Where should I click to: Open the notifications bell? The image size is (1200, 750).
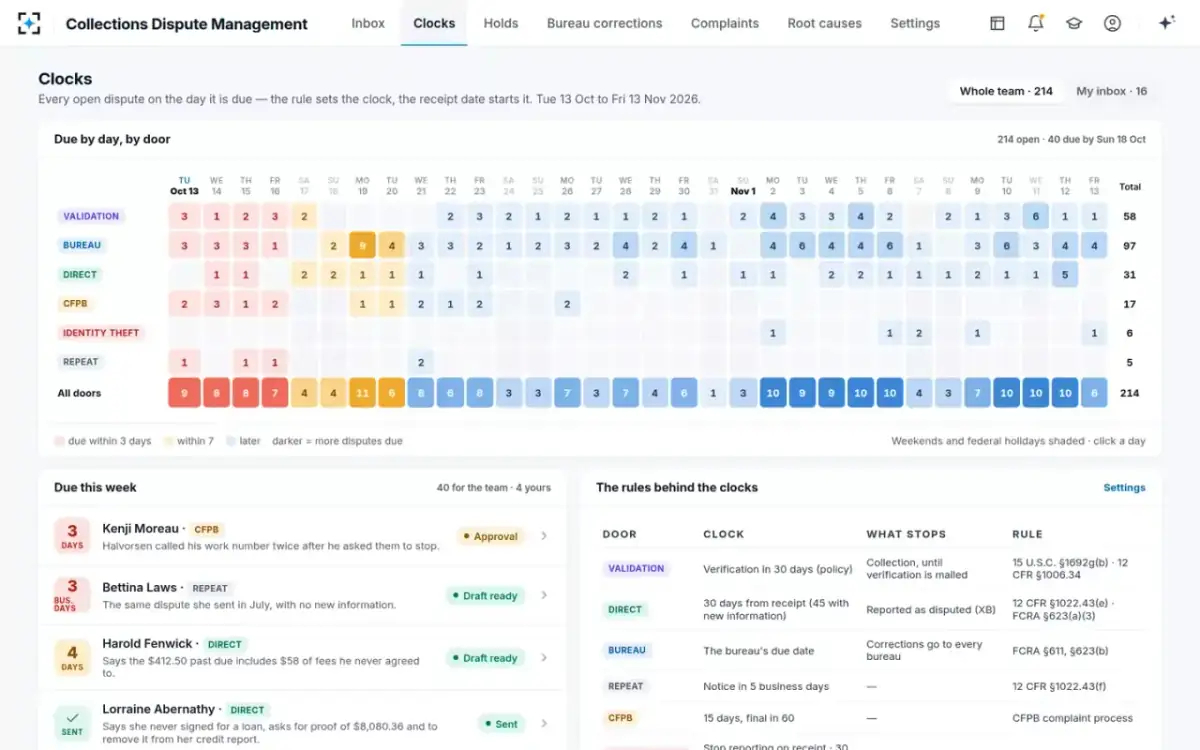[1036, 23]
